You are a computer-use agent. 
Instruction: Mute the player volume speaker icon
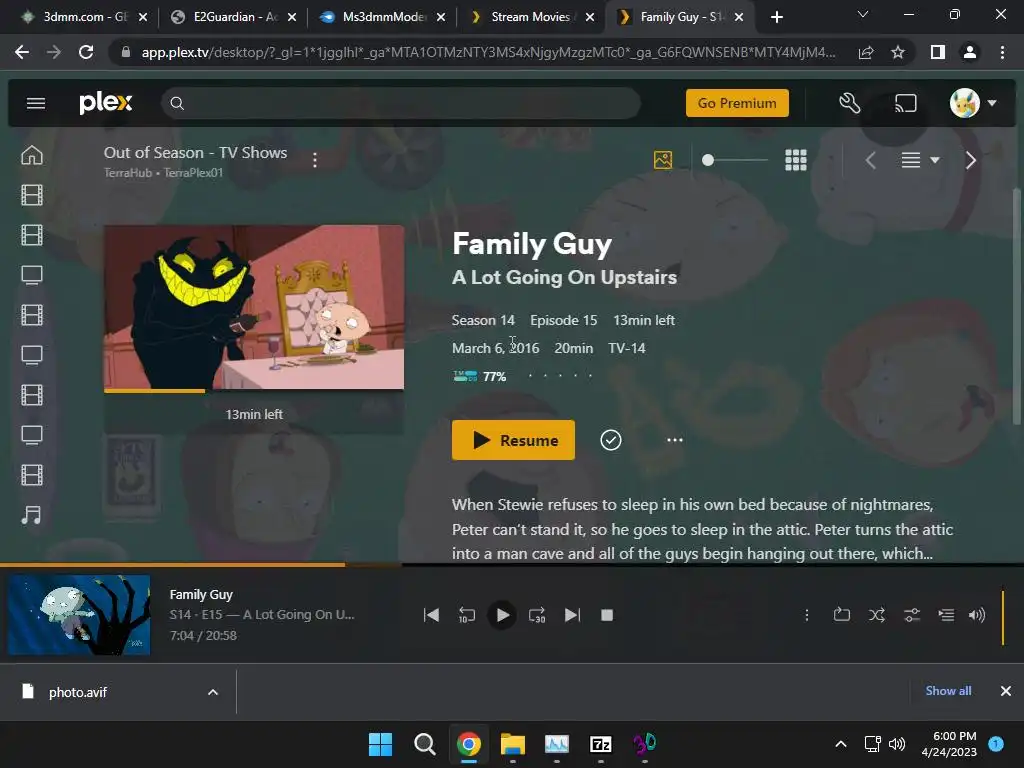(977, 615)
